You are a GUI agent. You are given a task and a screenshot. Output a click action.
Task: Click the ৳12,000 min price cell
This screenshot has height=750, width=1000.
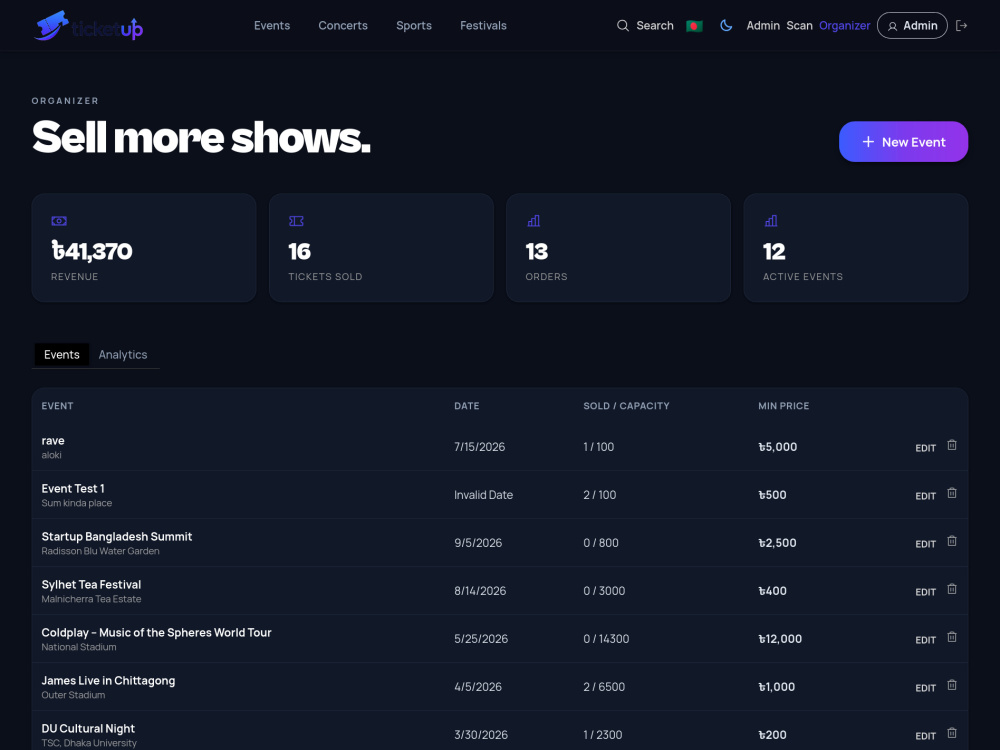(x=780, y=639)
